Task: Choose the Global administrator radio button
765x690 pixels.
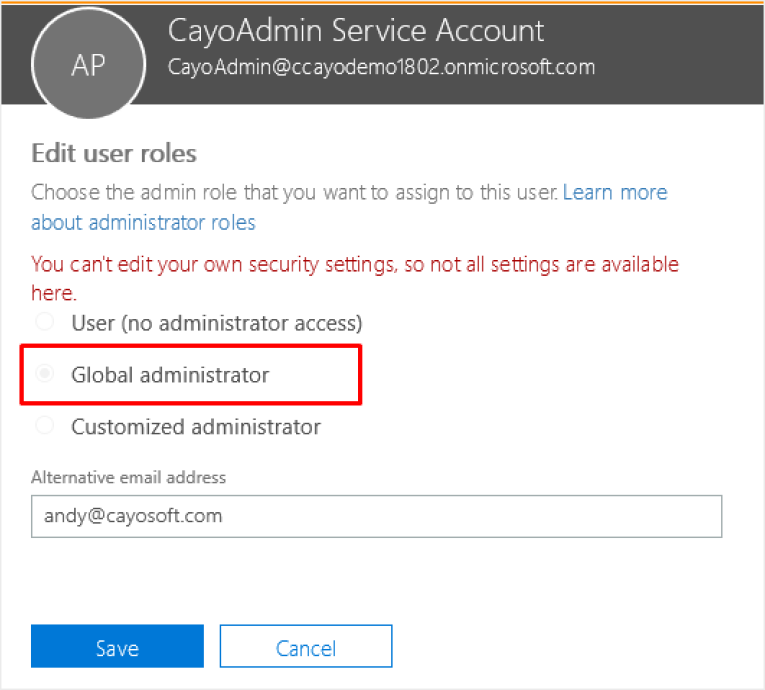Action: point(45,374)
